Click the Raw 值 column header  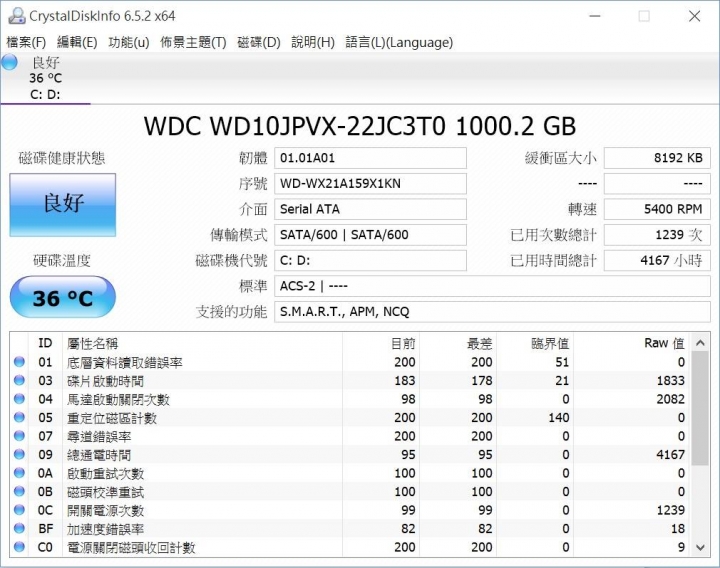pyautogui.click(x=632, y=343)
